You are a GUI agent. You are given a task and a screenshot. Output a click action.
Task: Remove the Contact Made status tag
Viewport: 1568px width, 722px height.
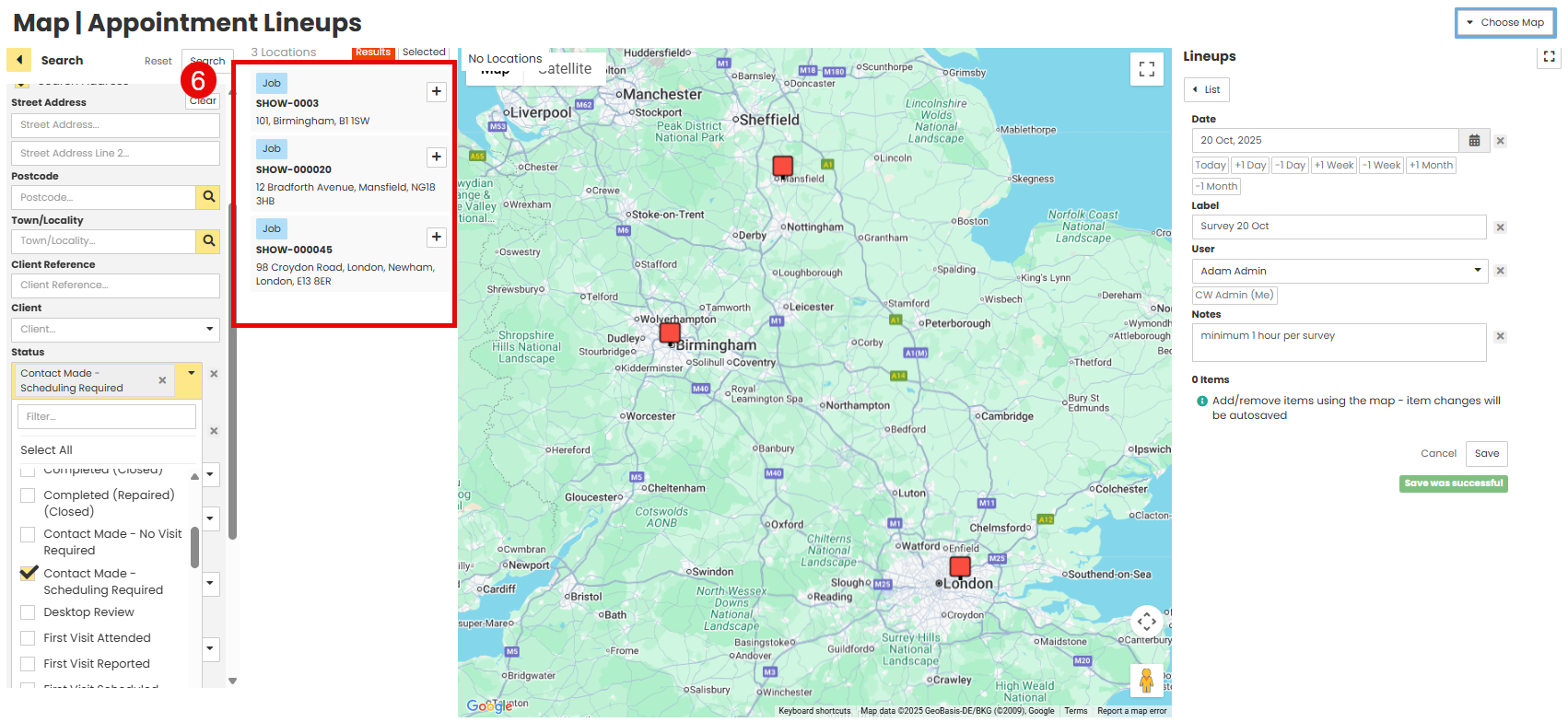click(x=162, y=380)
